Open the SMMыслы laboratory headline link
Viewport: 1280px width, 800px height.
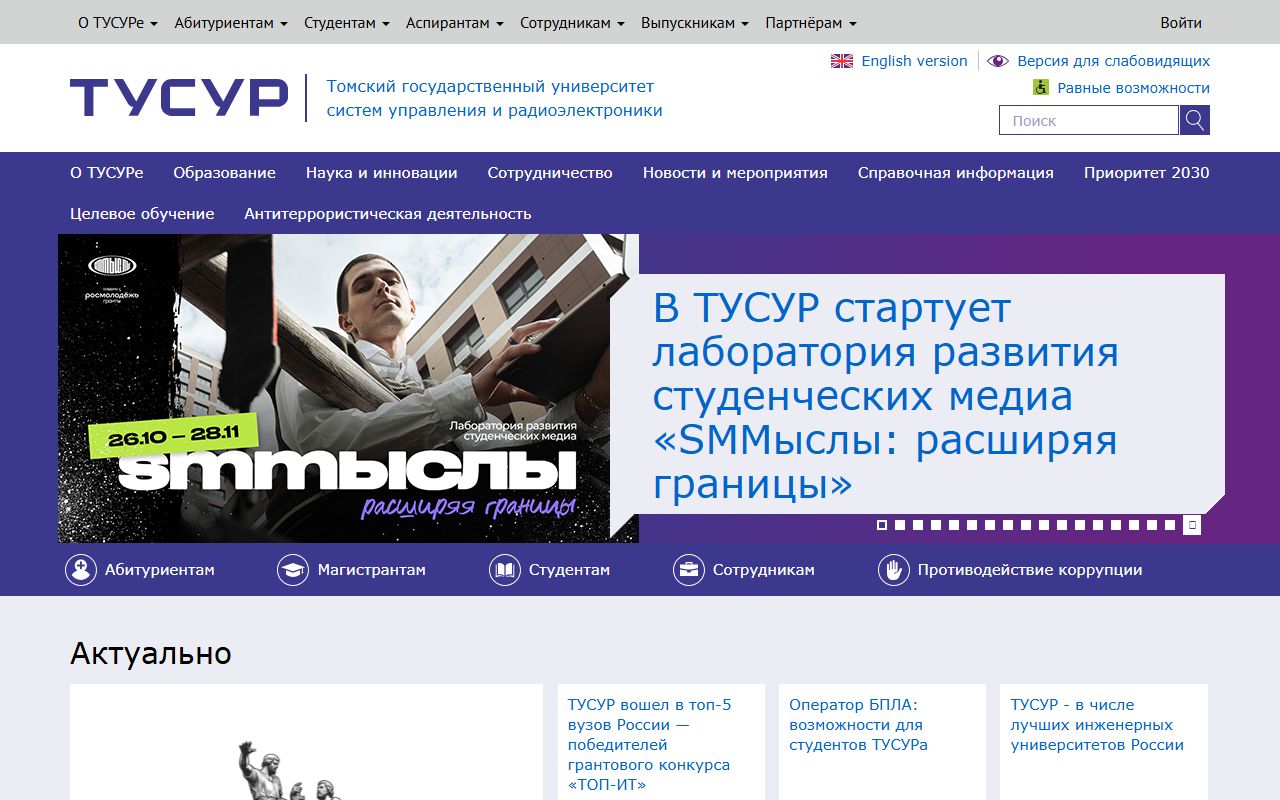885,396
